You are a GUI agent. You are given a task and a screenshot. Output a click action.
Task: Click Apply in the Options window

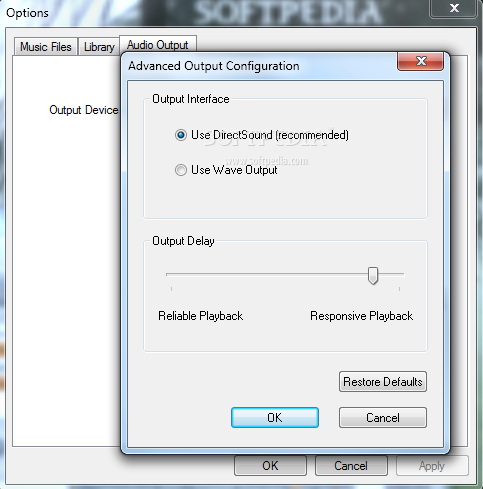[432, 466]
